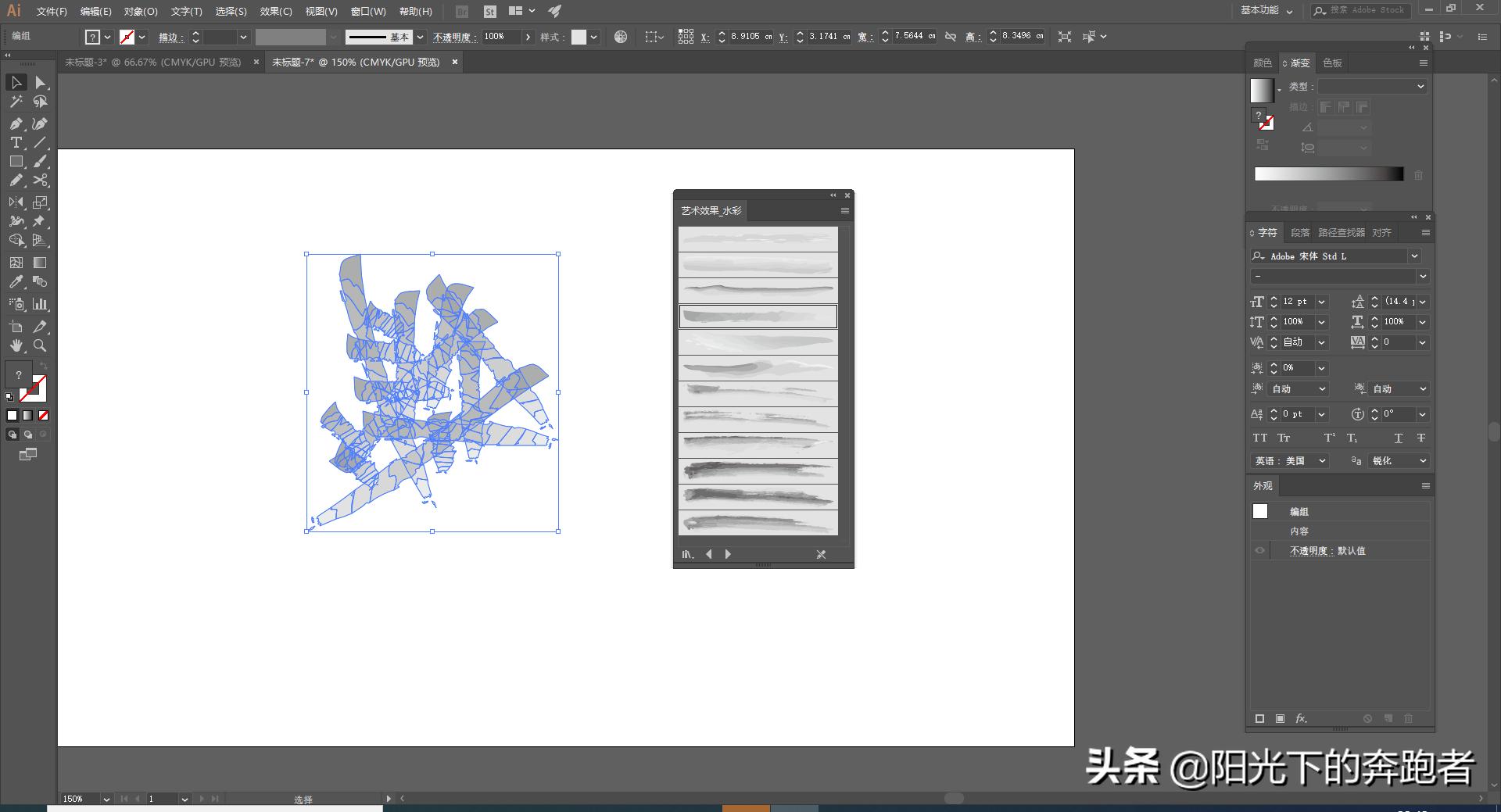Open the font family dropdown showing Adobe 宋体 Std L
Image resolution: width=1501 pixels, height=812 pixels.
1415,256
